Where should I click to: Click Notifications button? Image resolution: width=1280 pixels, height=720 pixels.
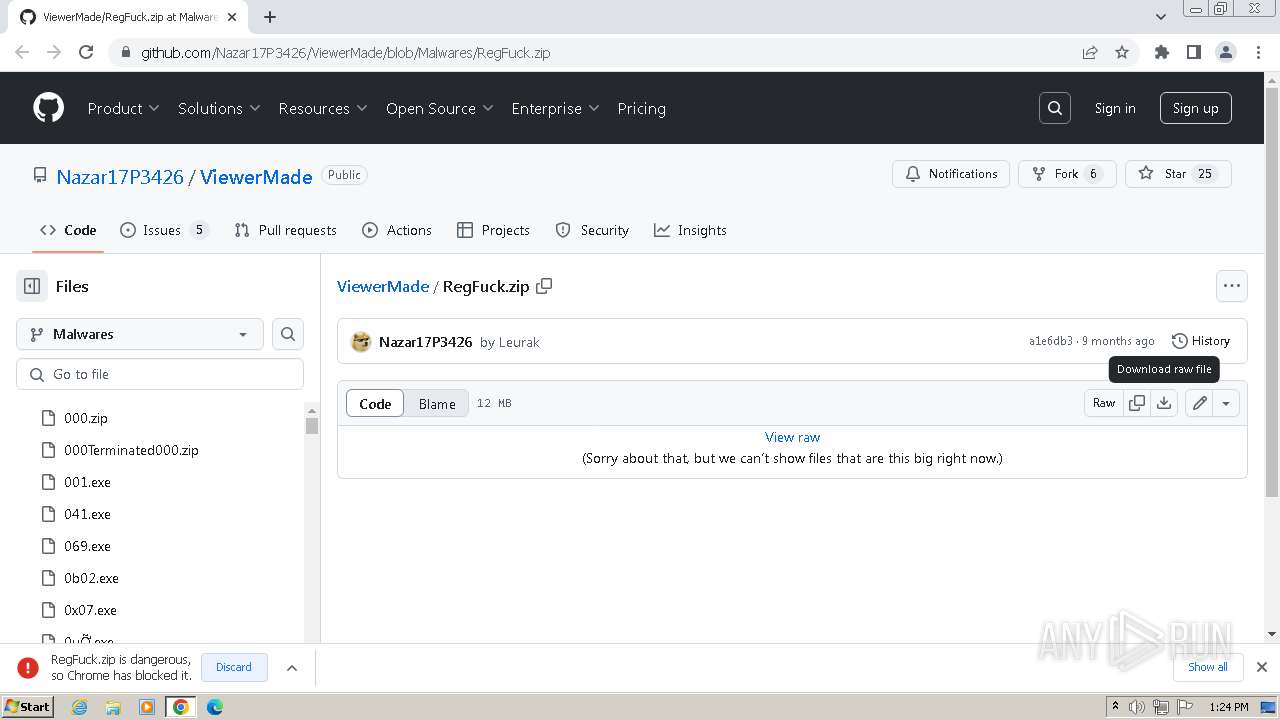tap(951, 174)
